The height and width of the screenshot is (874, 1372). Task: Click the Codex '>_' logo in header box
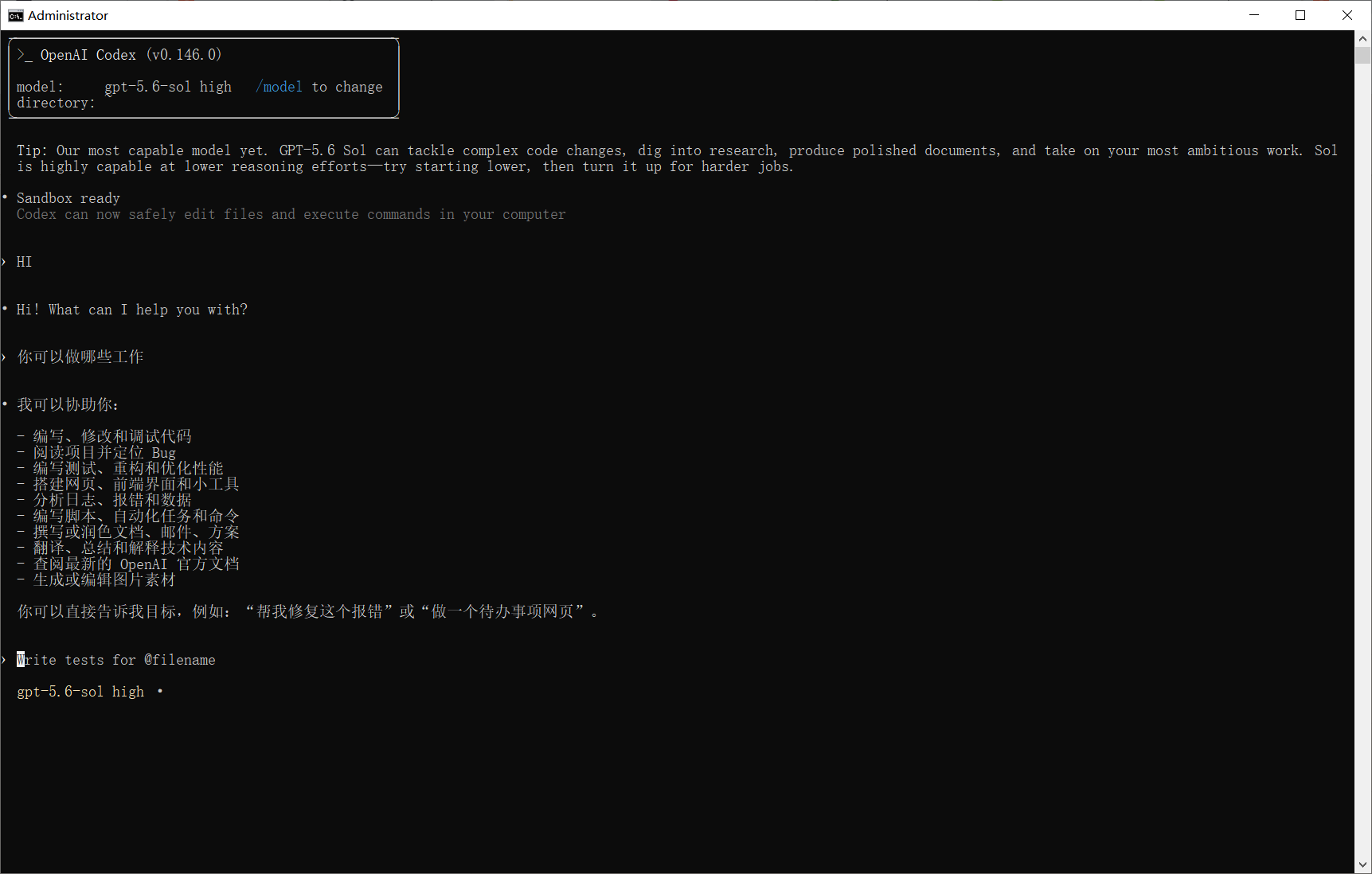pyautogui.click(x=25, y=55)
